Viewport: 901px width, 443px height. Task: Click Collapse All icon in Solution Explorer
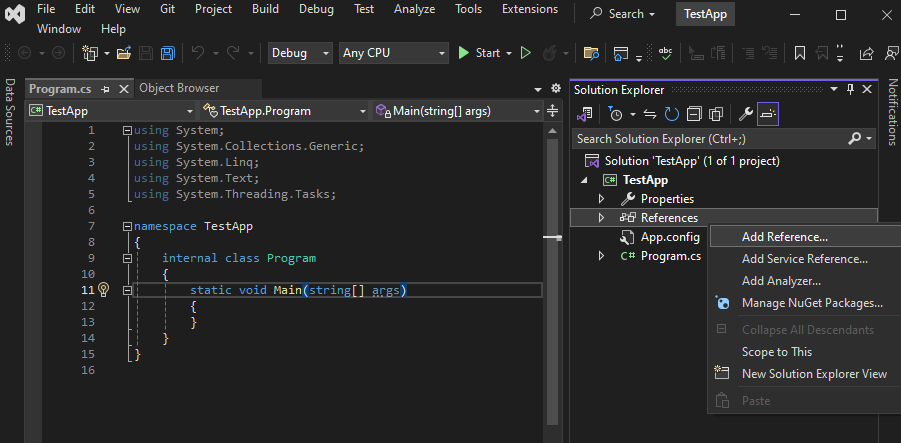click(x=694, y=114)
